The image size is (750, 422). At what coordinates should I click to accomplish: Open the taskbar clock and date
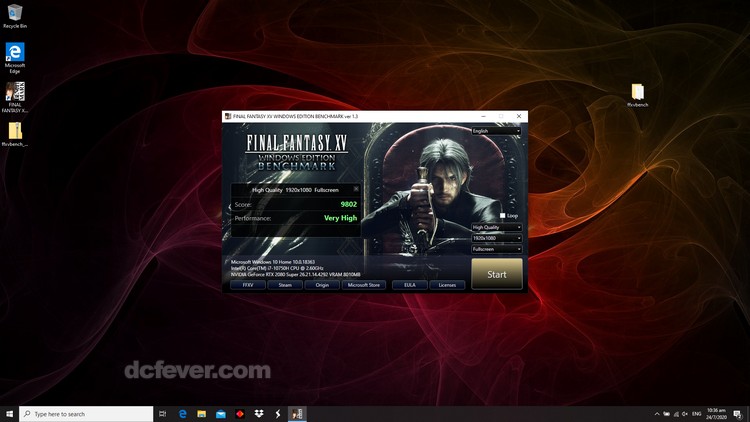[717, 414]
